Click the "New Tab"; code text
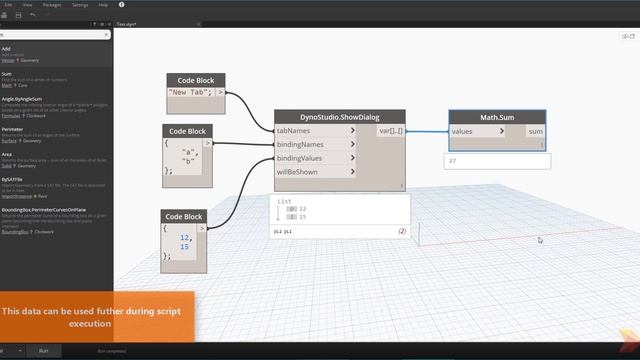Screen dimensions: 640x360 [x=191, y=92]
